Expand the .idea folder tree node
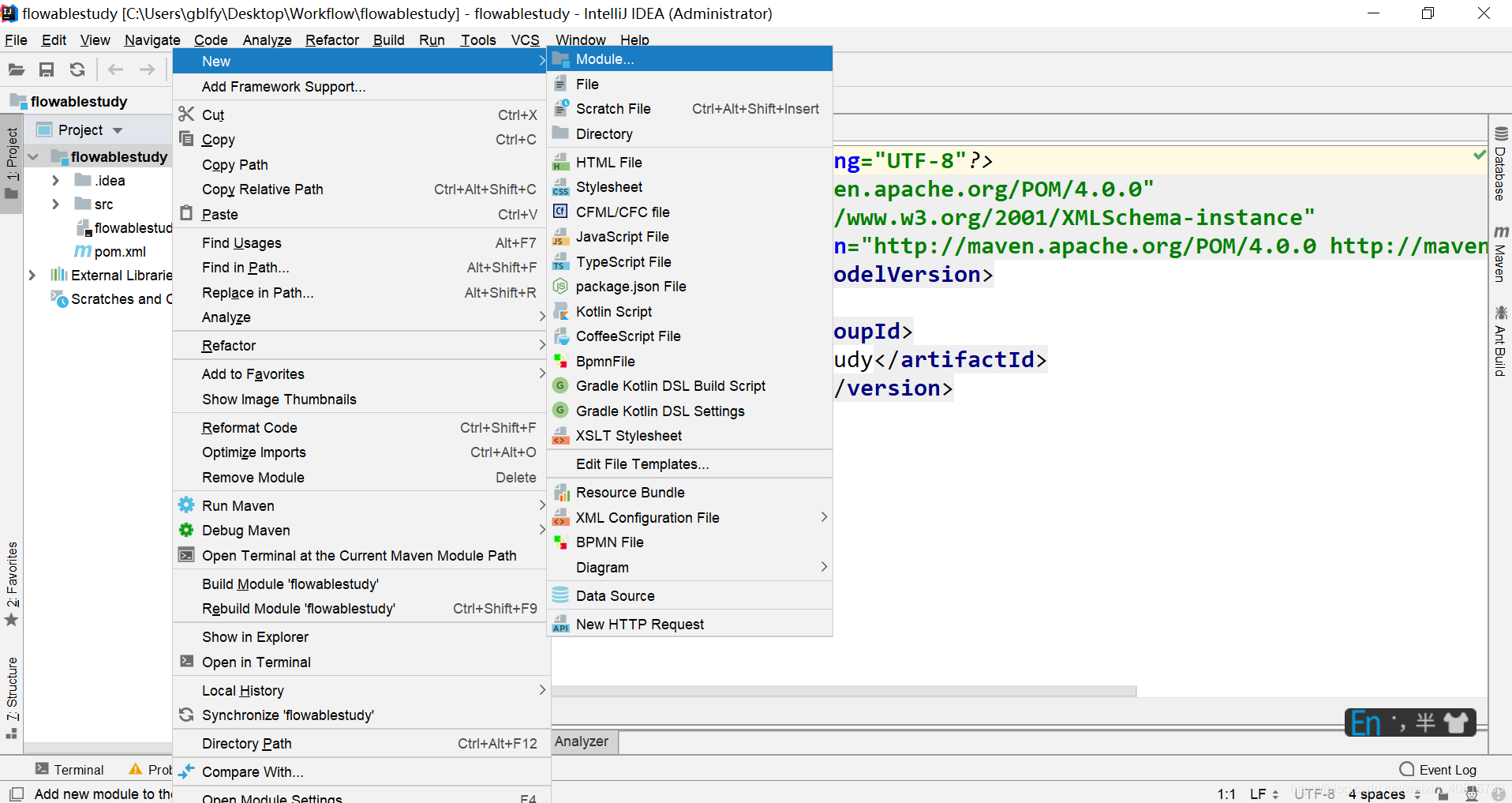The width and height of the screenshot is (1512, 803). (55, 181)
